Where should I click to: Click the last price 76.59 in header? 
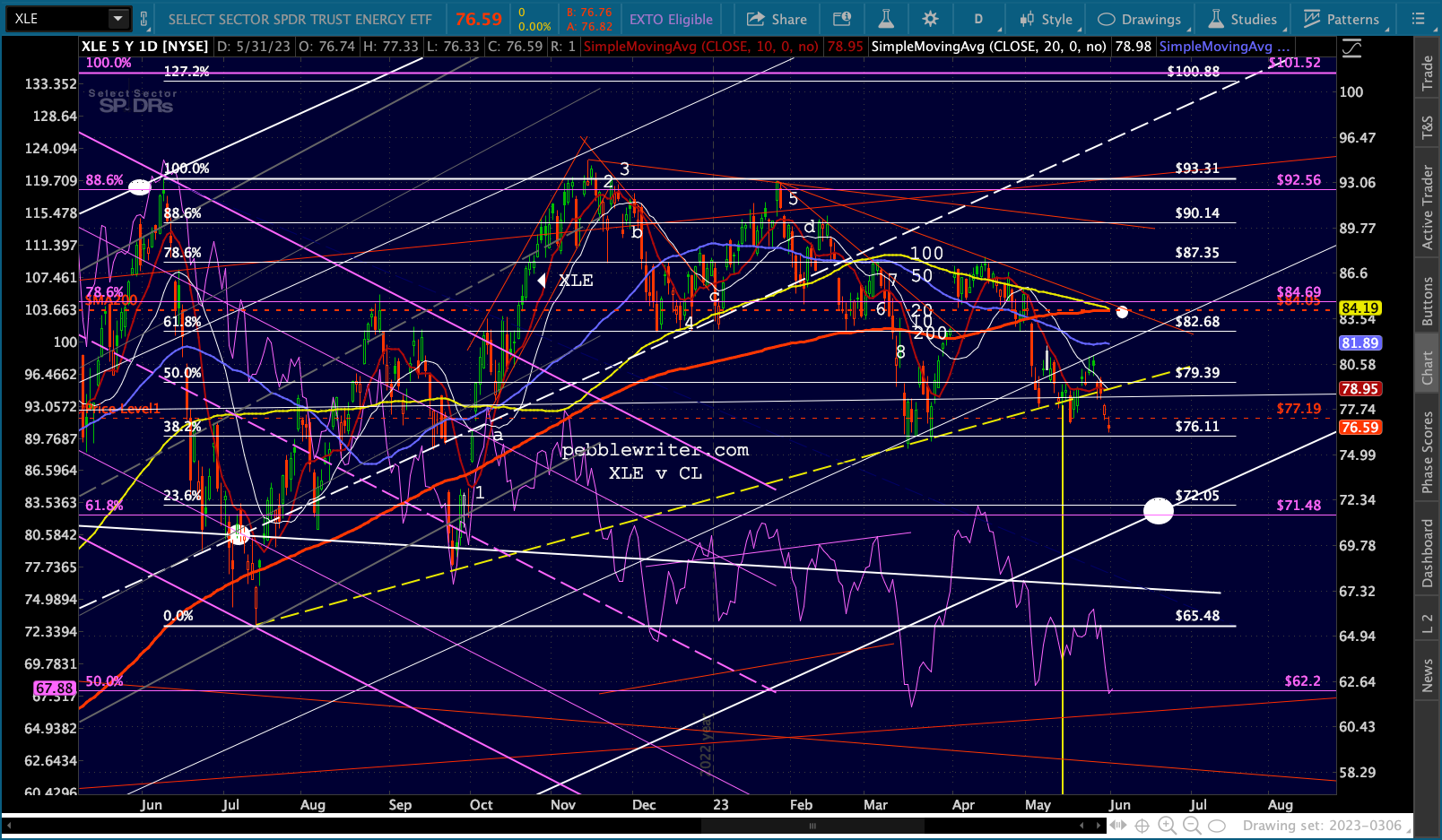point(478,19)
